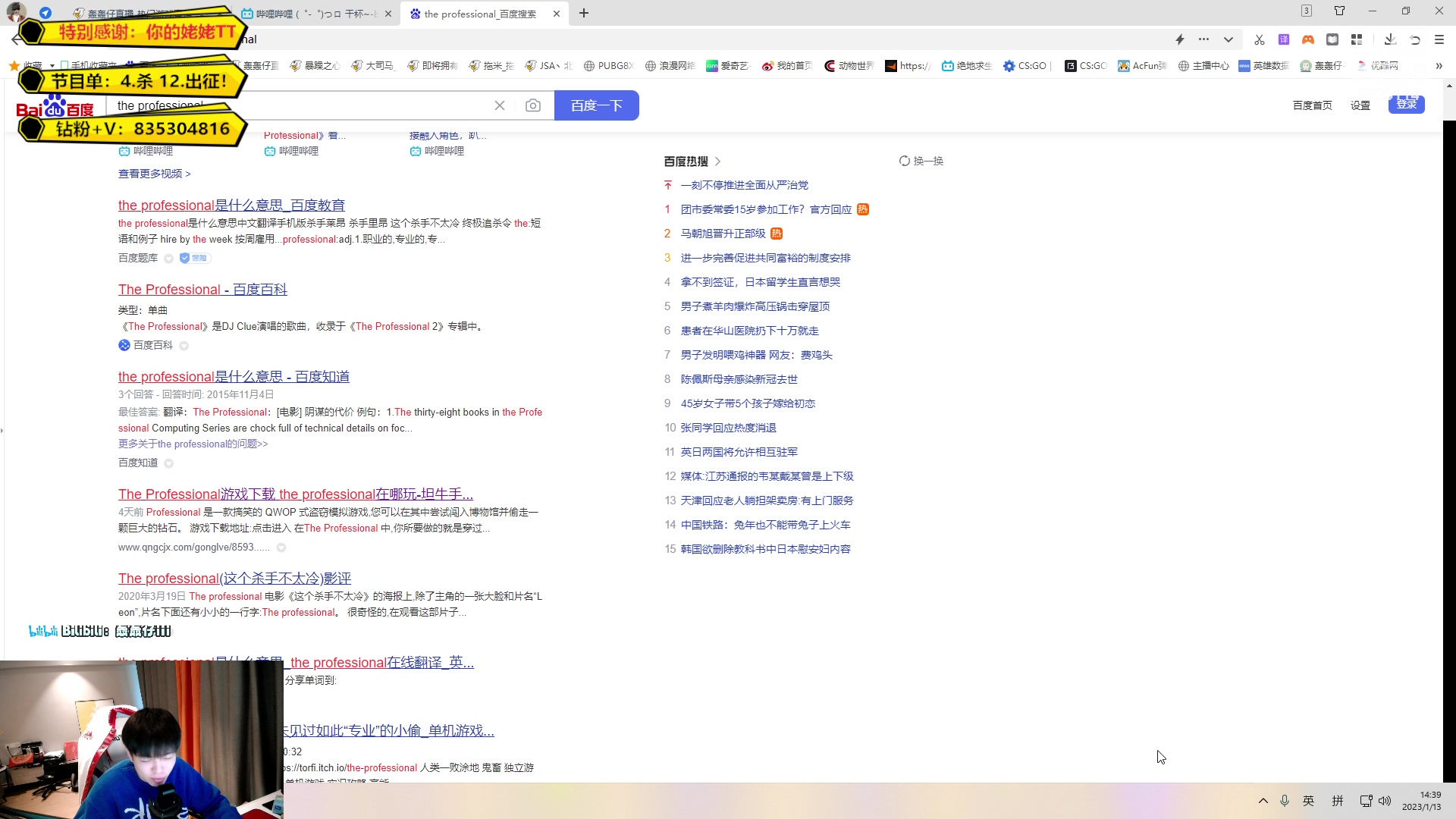Click the user avatar in title bar
This screenshot has height=819, width=1456.
pos(15,11)
